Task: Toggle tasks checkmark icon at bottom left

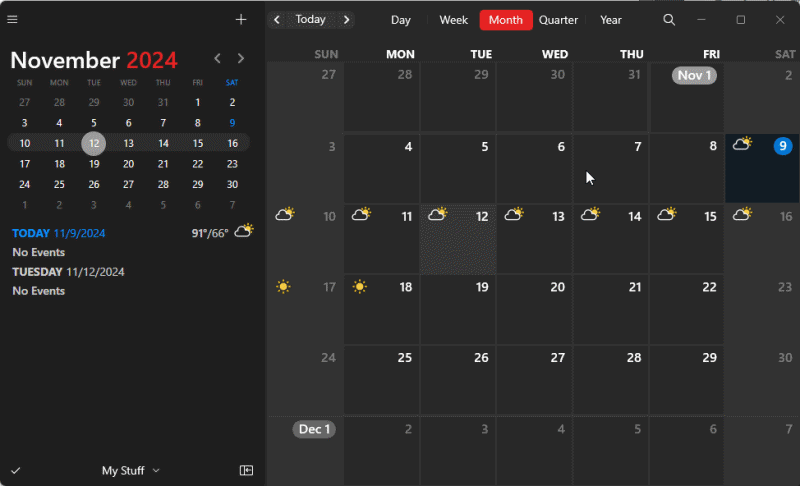Action: tap(16, 470)
